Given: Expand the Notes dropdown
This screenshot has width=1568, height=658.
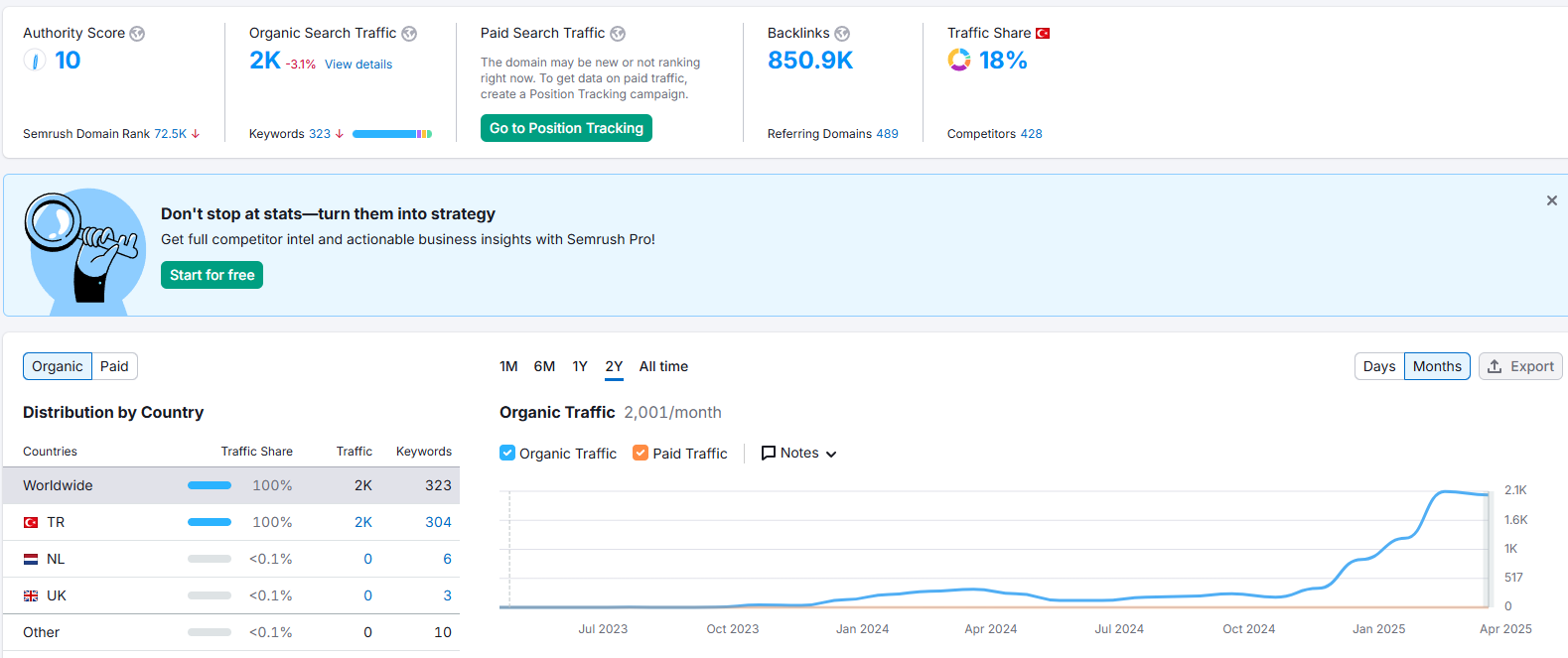Looking at the screenshot, I should coord(799,454).
